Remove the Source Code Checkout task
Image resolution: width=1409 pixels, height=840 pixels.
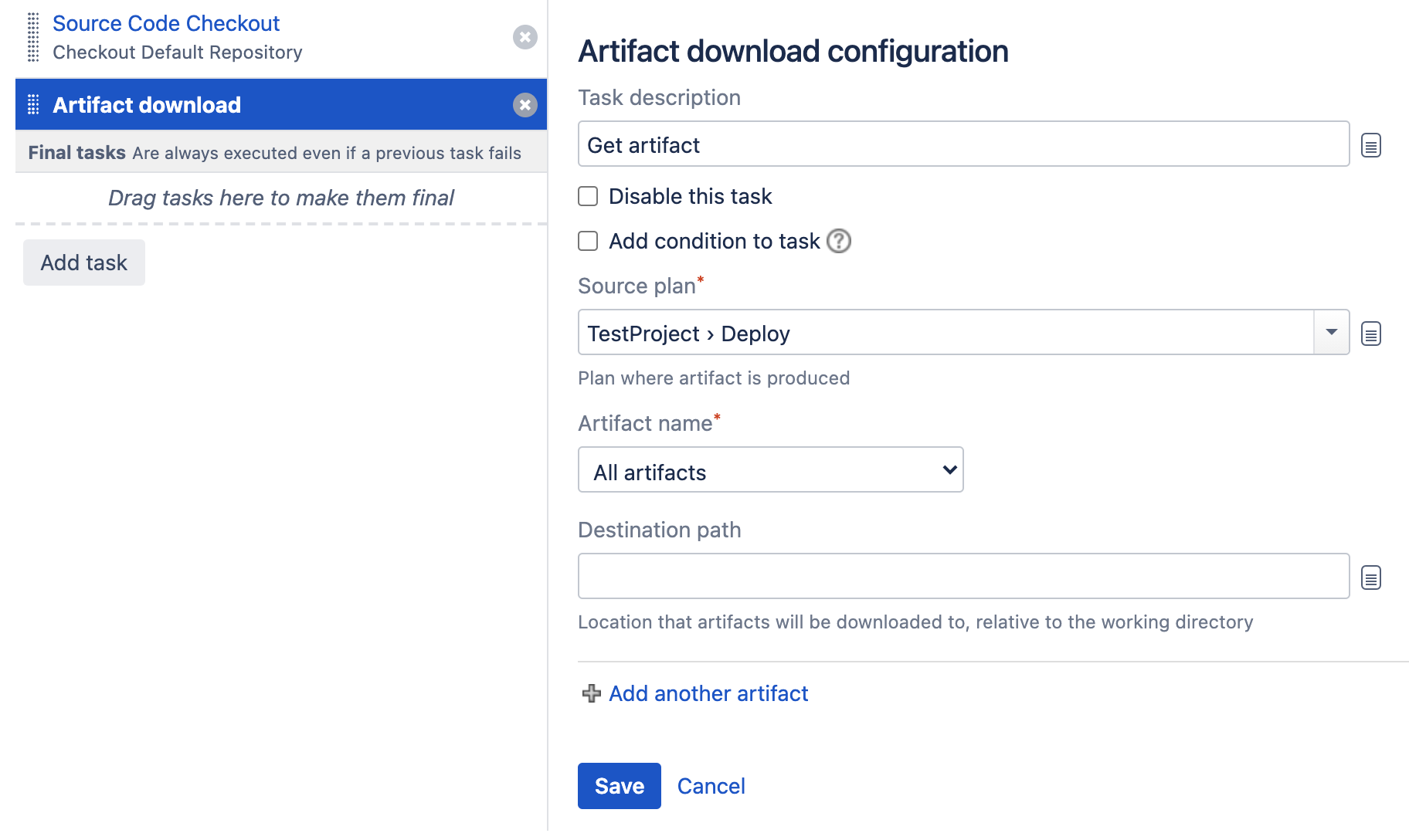click(525, 36)
